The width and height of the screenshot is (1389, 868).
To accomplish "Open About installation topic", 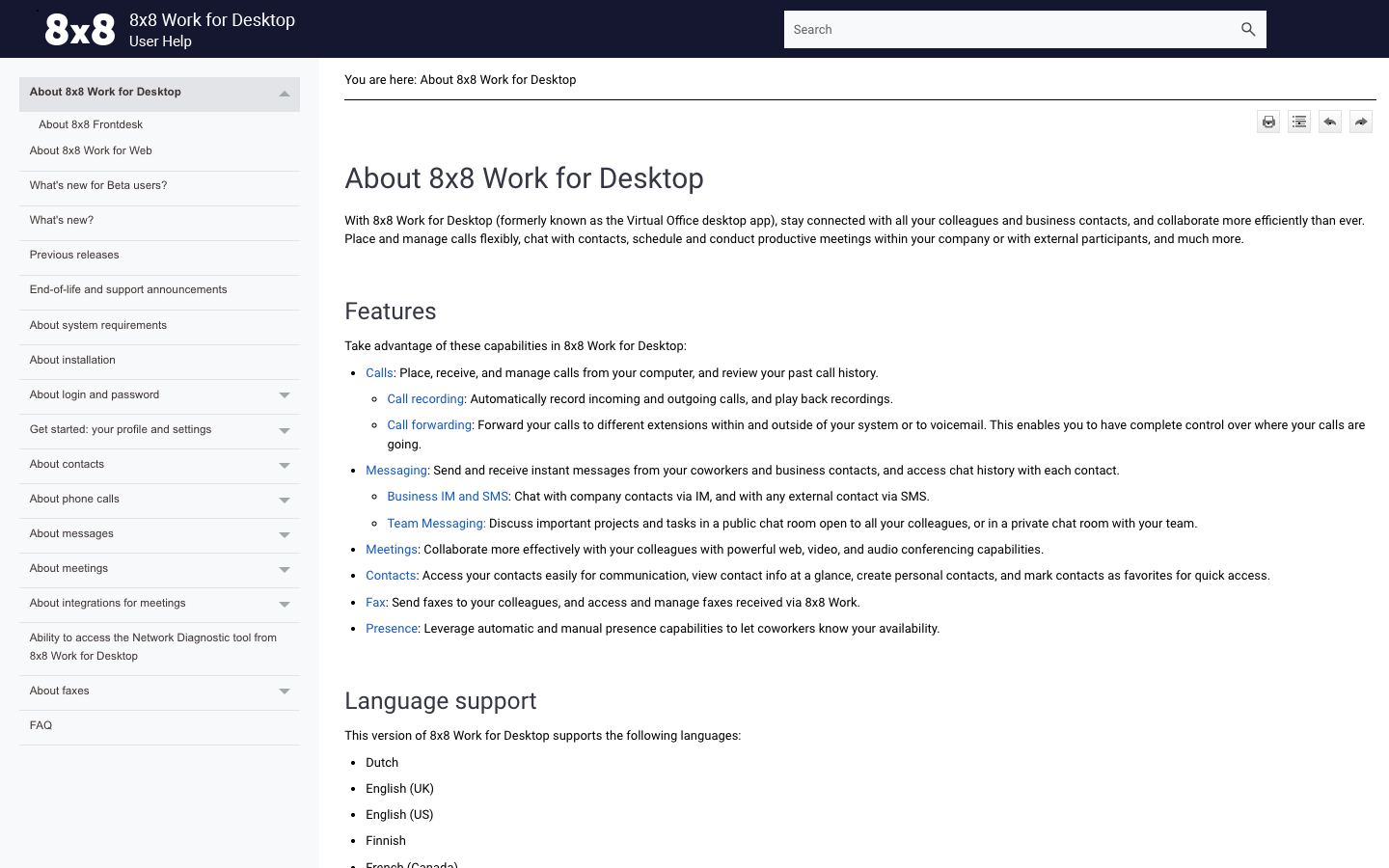I will (72, 360).
